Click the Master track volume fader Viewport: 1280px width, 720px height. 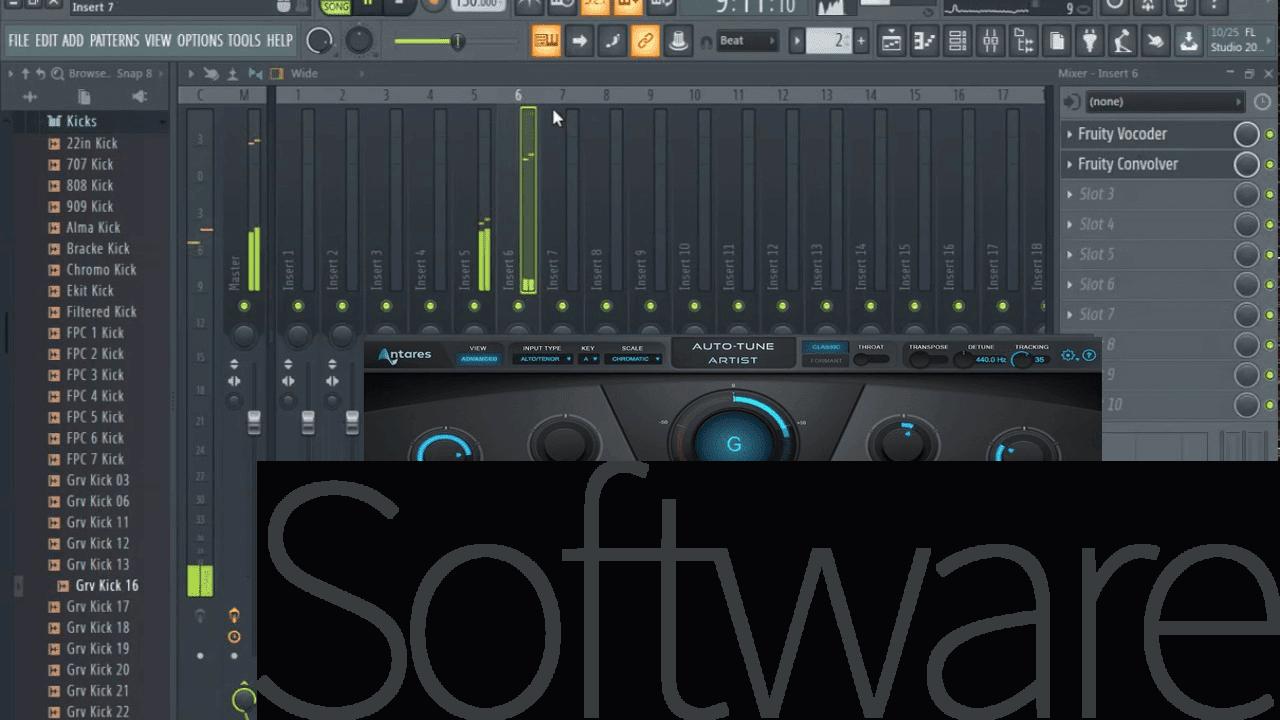[x=254, y=421]
